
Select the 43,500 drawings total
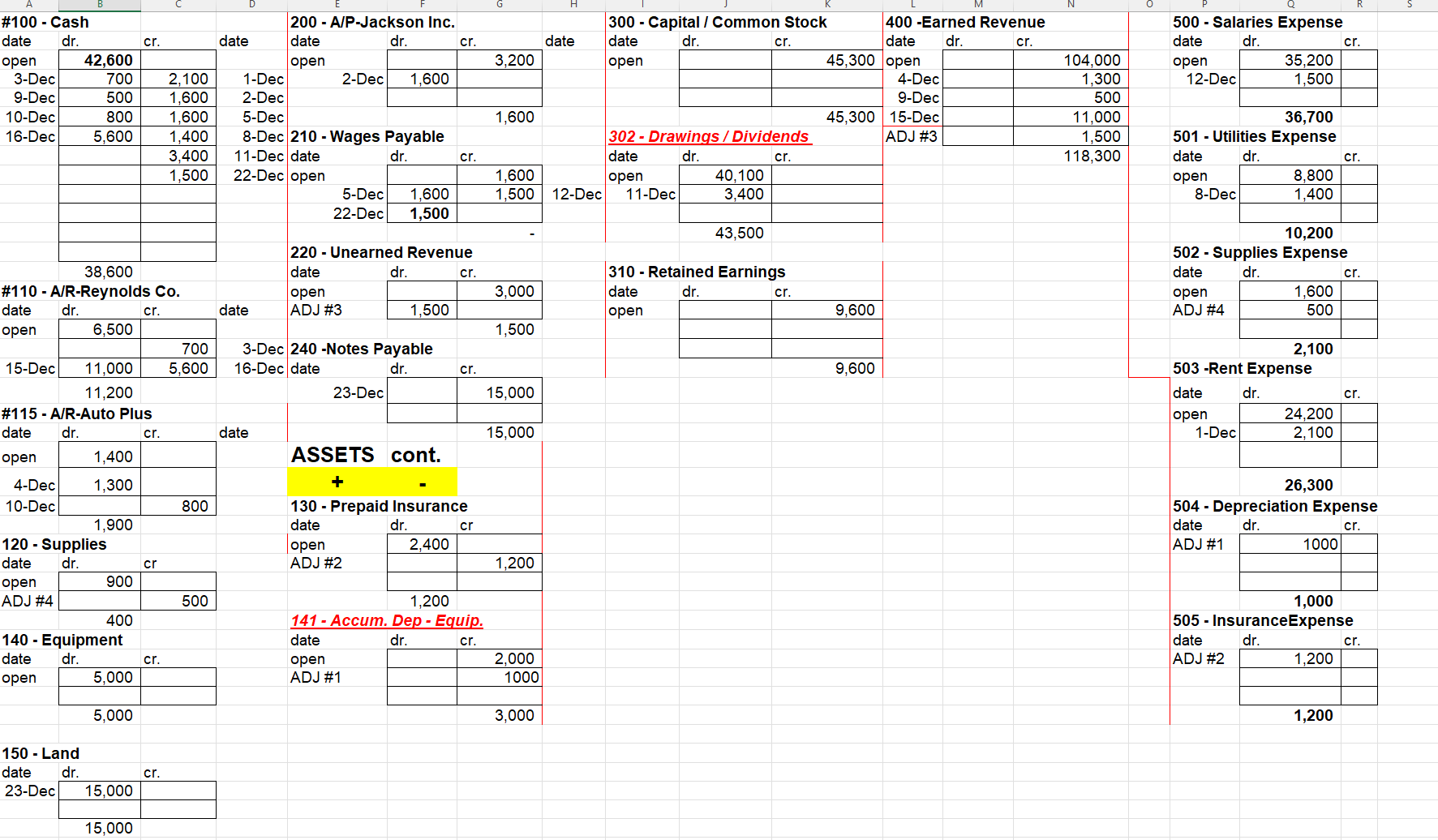point(725,233)
